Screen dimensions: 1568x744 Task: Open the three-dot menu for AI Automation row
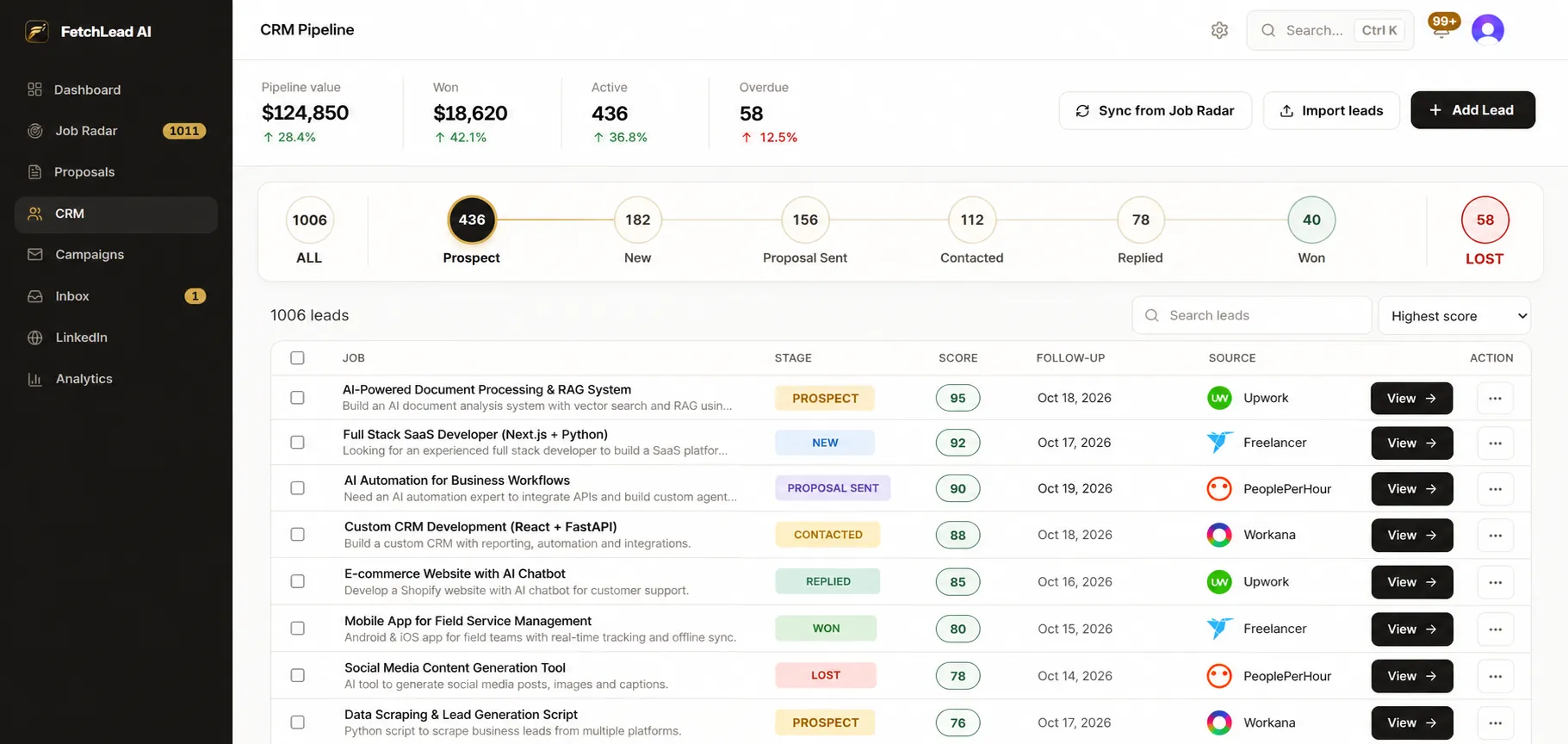click(1495, 488)
